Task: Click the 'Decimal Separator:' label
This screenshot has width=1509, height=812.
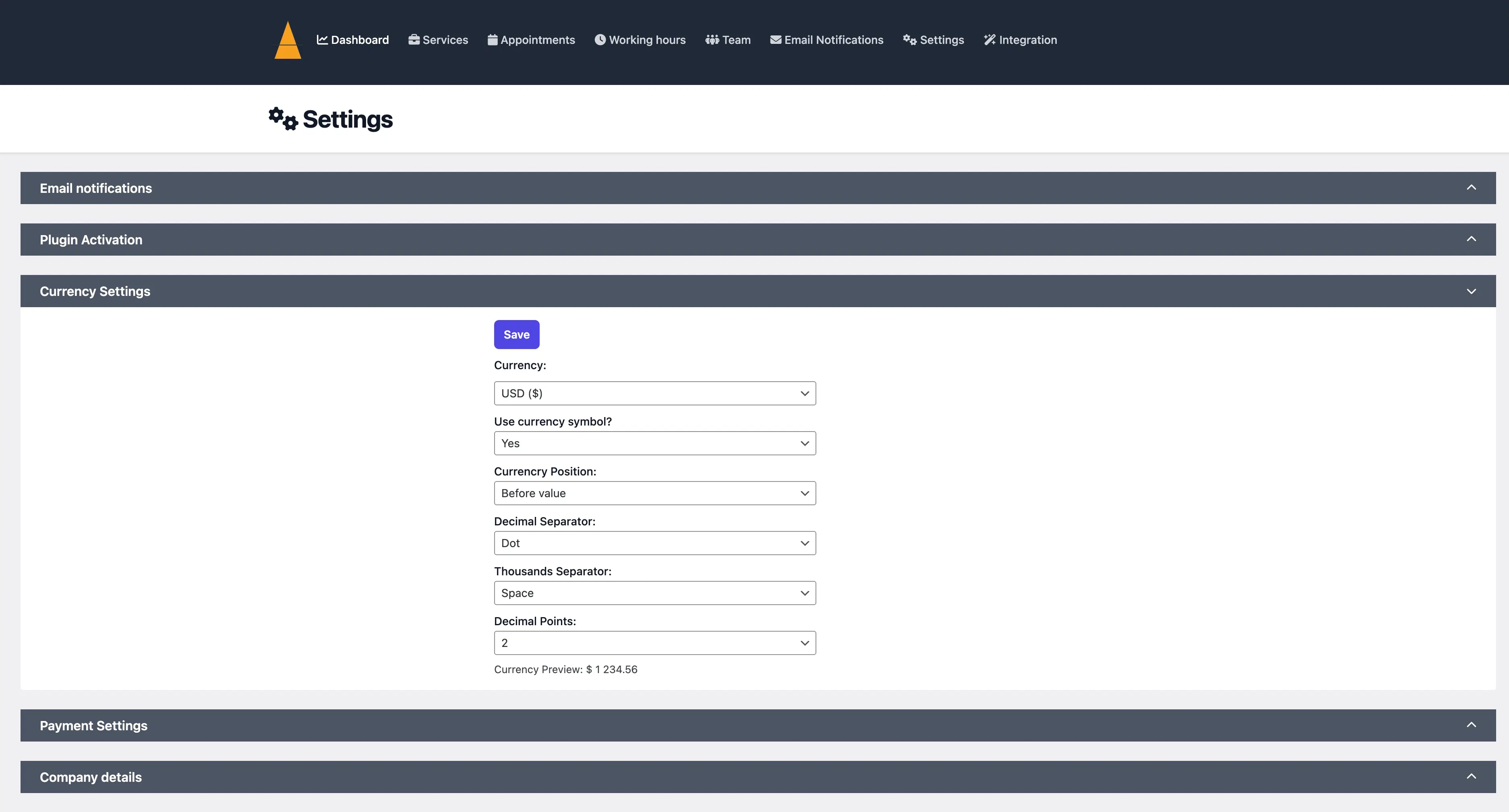Action: (545, 521)
